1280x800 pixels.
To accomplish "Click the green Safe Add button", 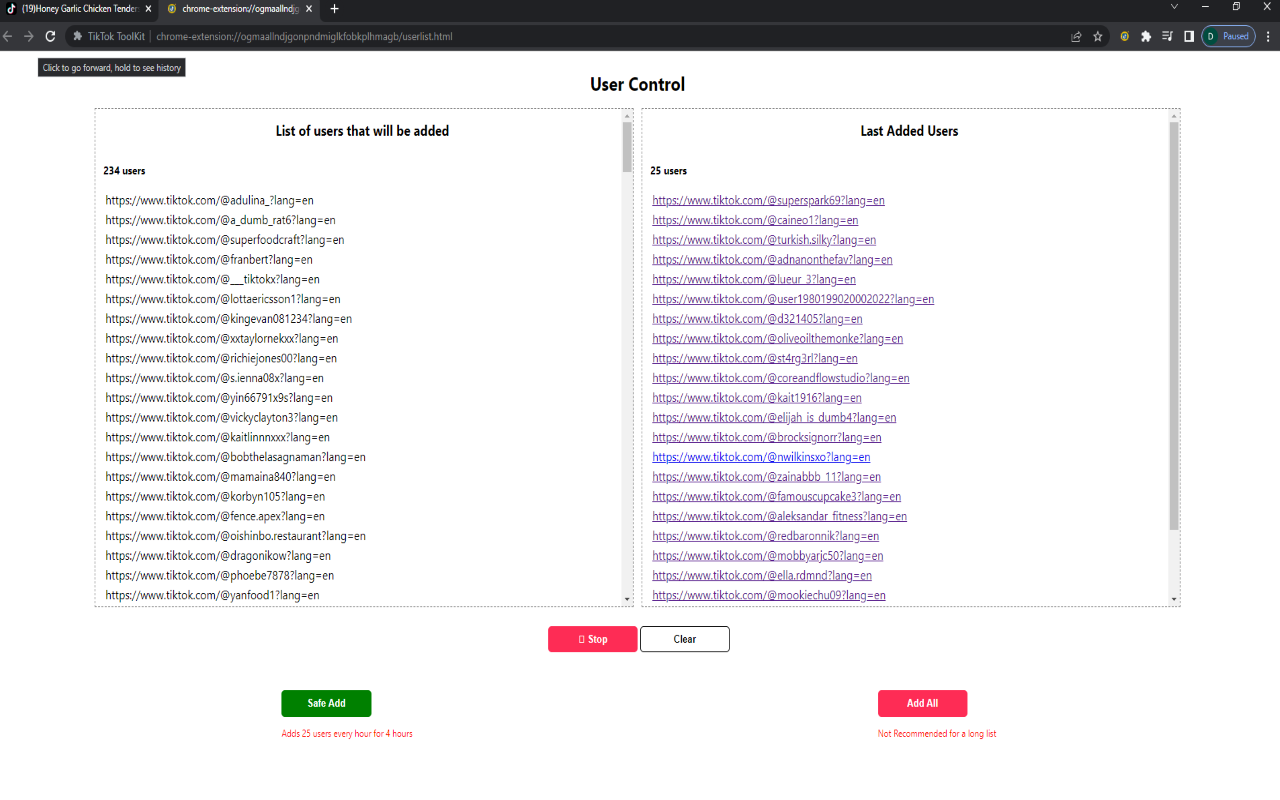I will point(326,703).
